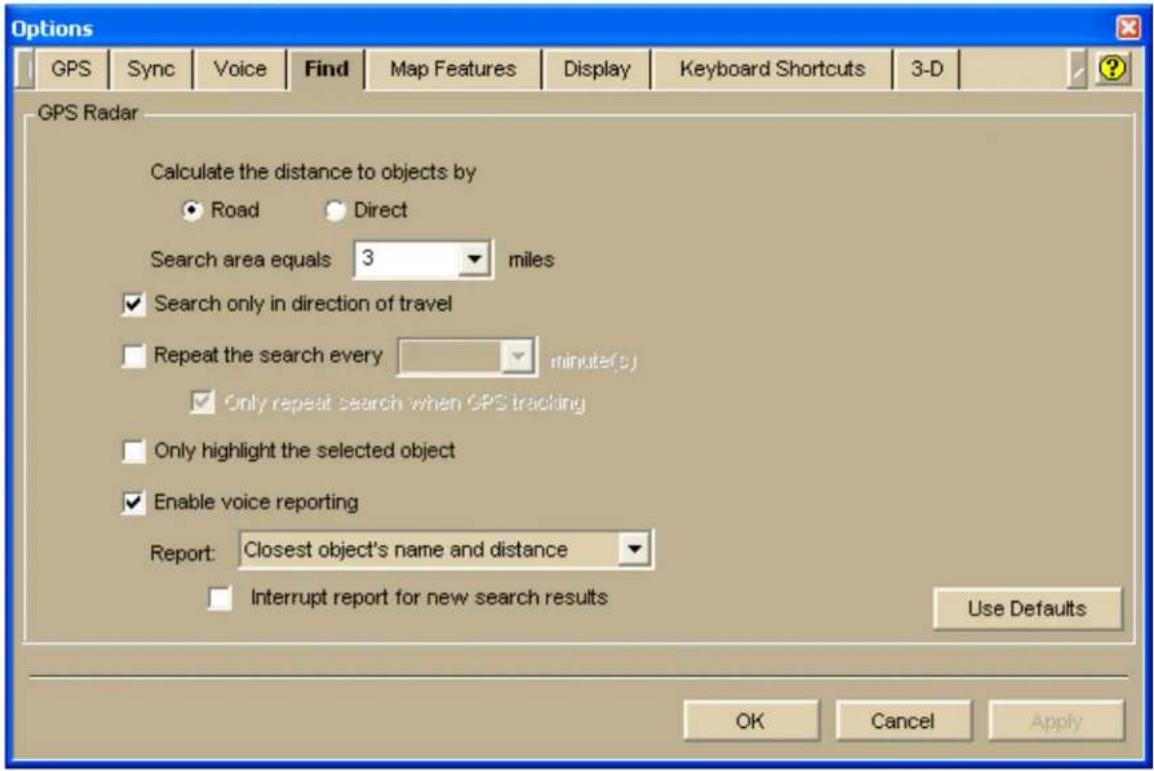Close the Options dialog with the red X
This screenshot has width=1154, height=771.
[1128, 28]
